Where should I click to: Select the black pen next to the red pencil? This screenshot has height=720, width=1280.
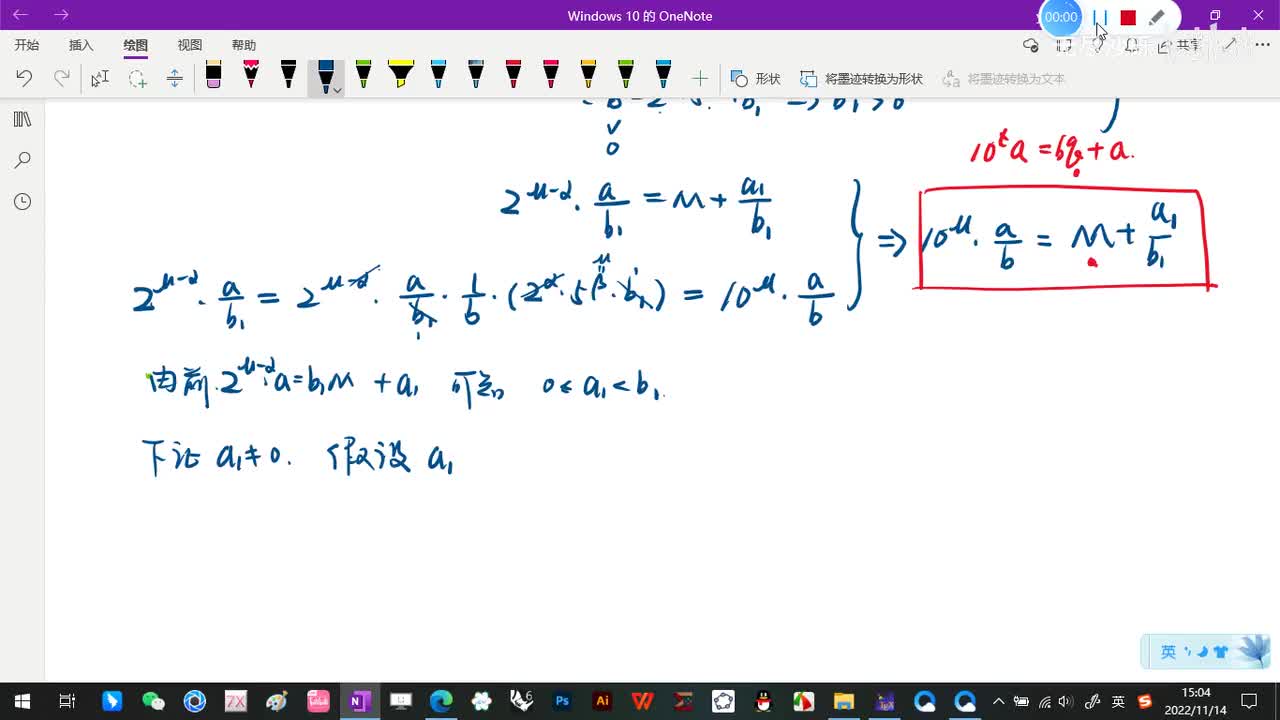click(288, 75)
